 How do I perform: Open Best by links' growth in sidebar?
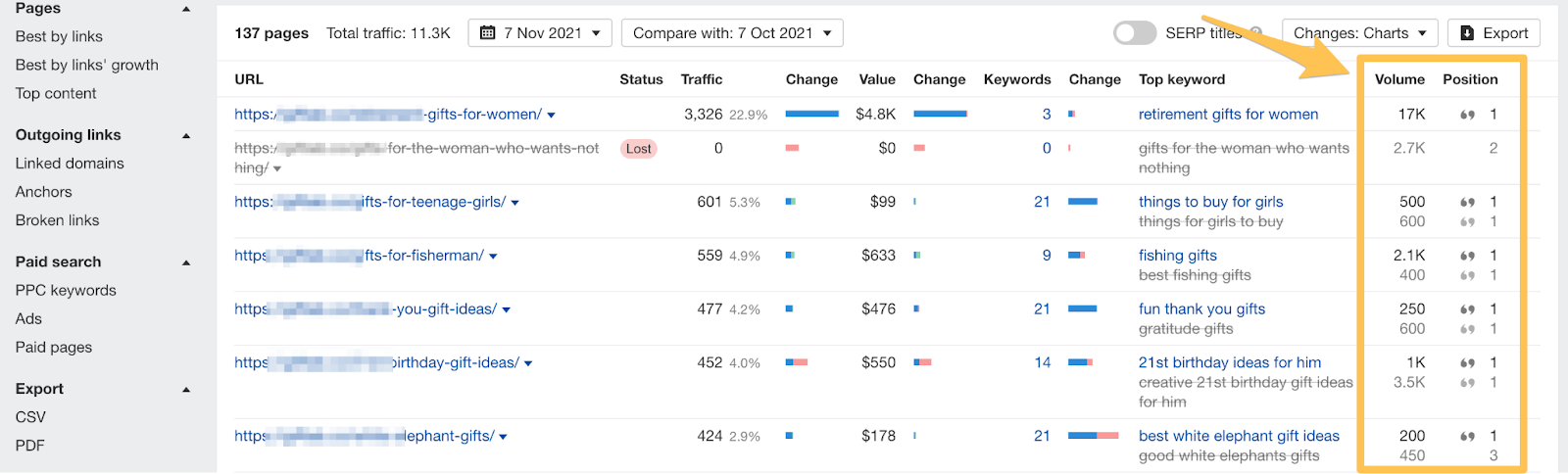point(86,65)
